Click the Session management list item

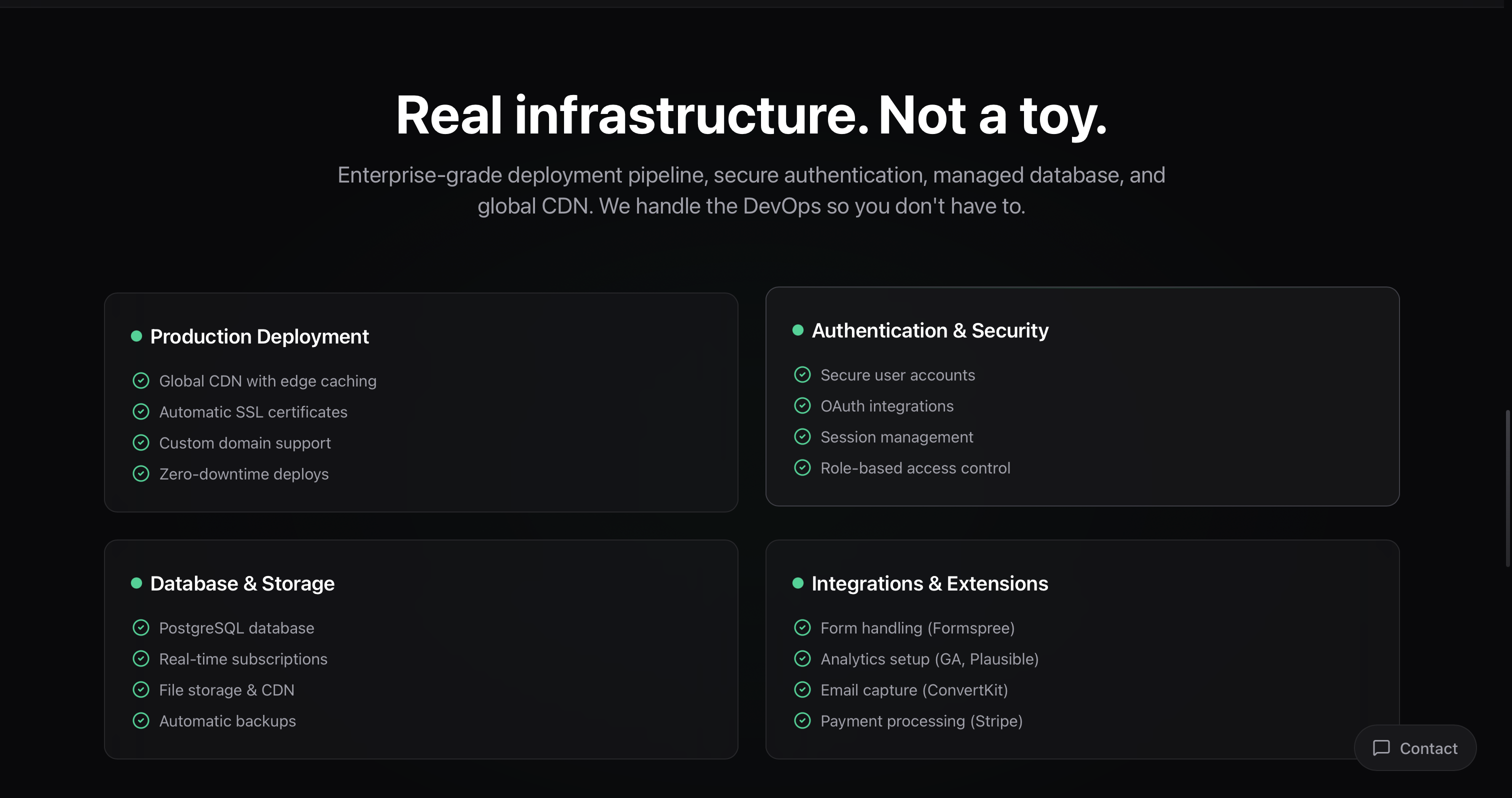tap(896, 437)
